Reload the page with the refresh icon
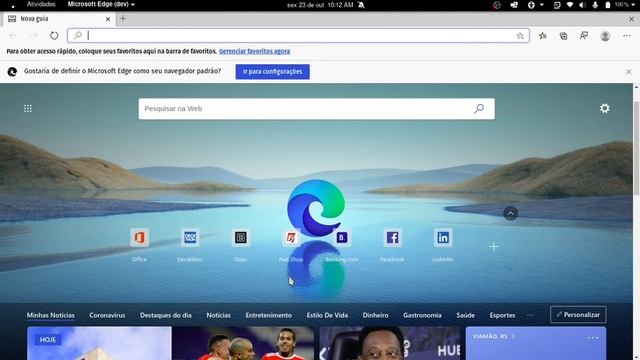 54,36
